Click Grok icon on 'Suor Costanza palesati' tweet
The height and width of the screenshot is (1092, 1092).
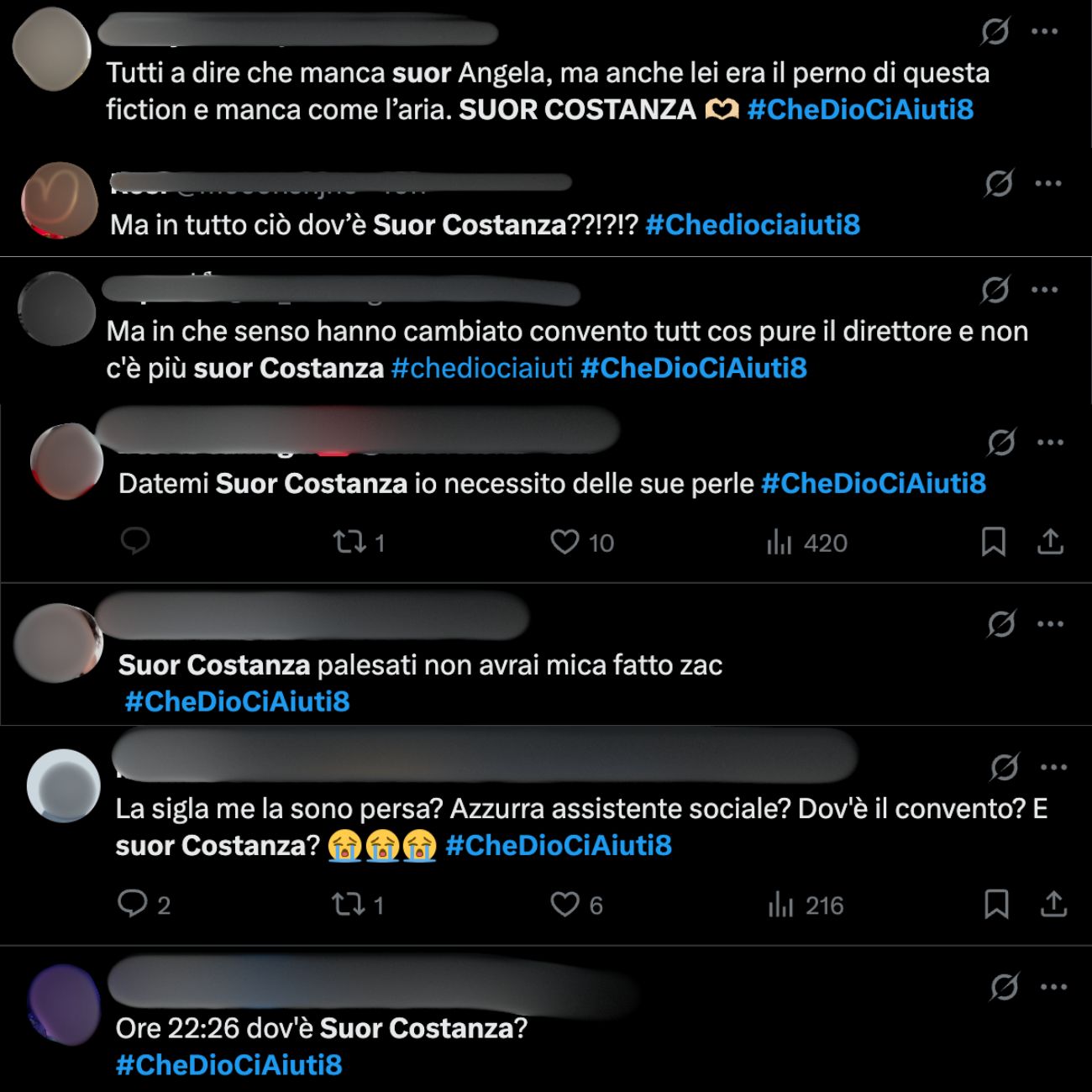coord(1000,624)
